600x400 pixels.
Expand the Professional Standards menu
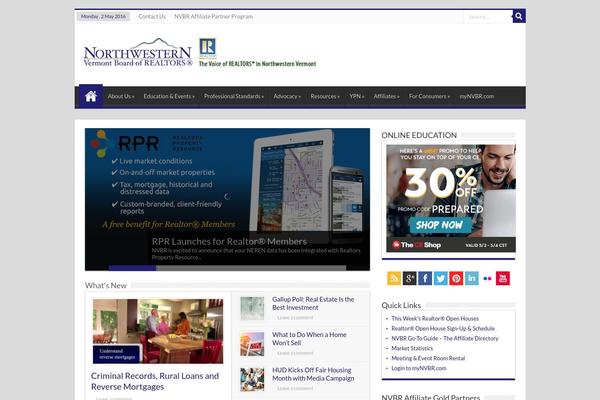[x=234, y=96]
